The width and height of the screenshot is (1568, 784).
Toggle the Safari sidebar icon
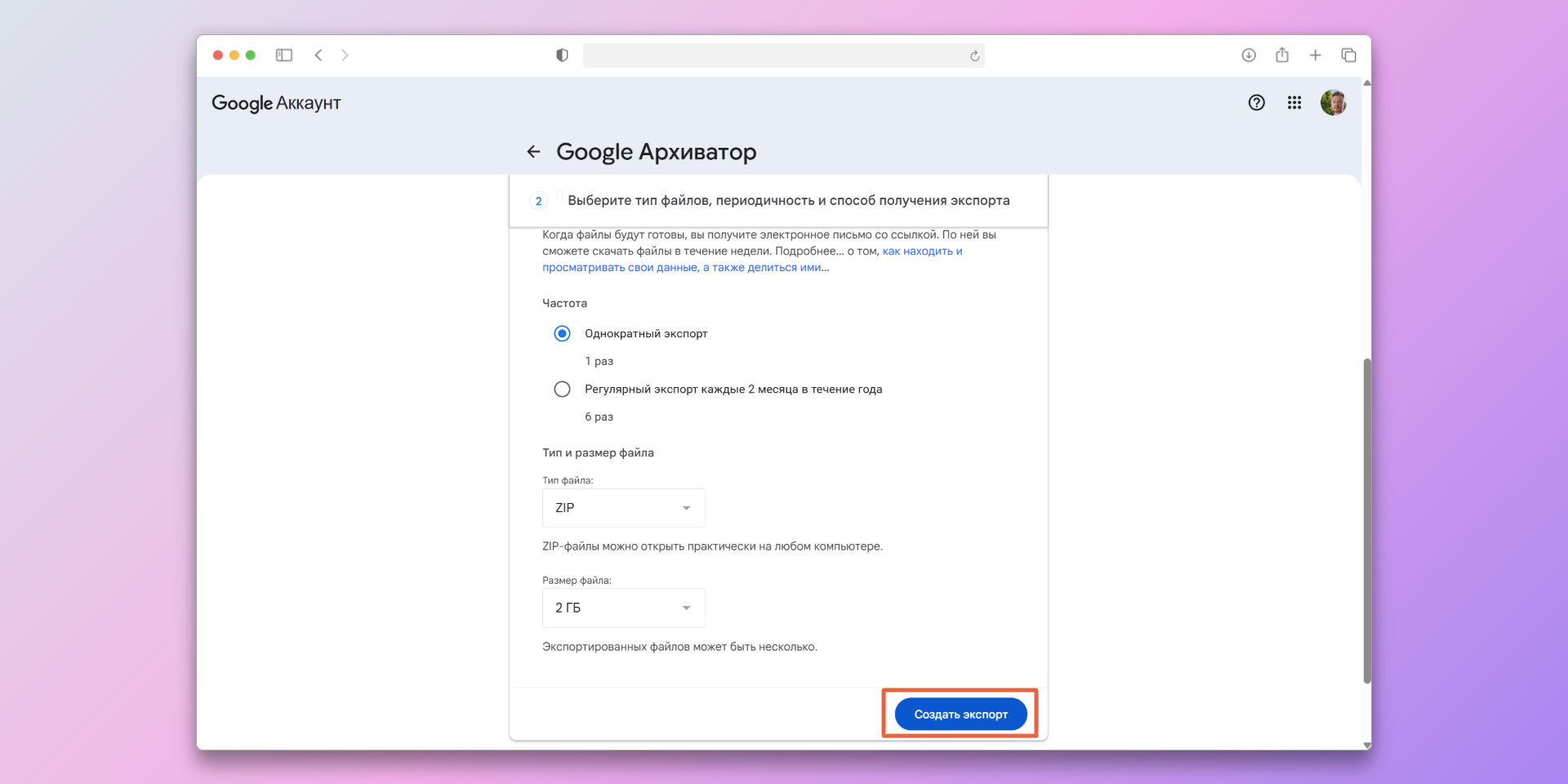coord(284,56)
